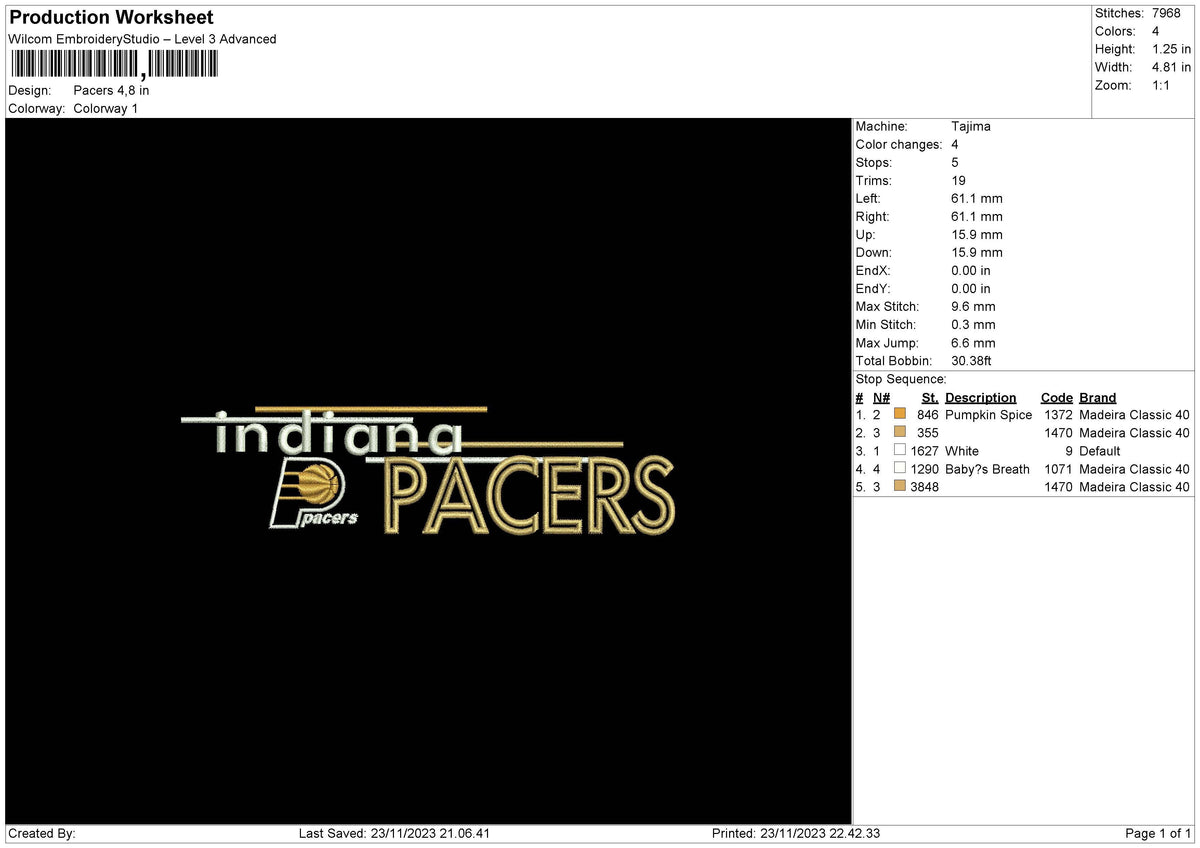Click 'Last Saved: 23/11/2023 21.06.41' footer
The image size is (1200, 848).
[394, 833]
